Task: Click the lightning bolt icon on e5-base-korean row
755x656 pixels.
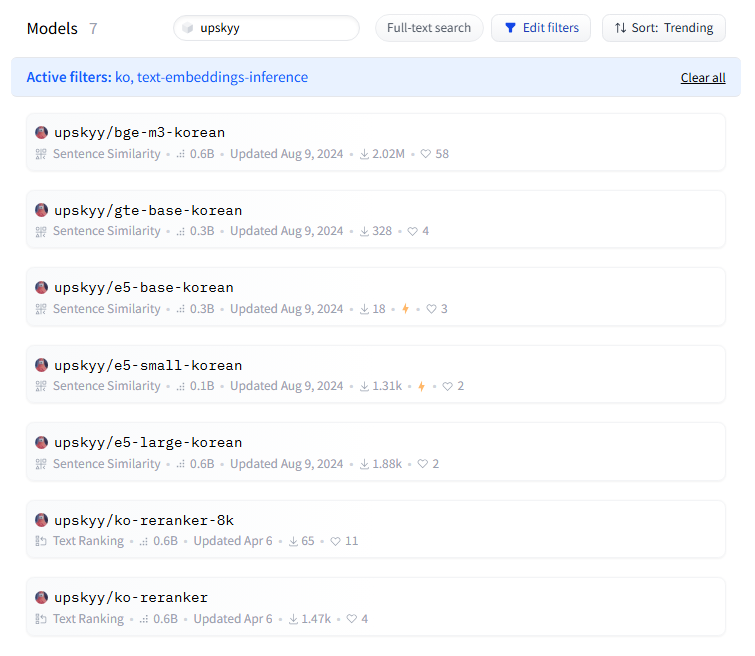Action: (x=405, y=309)
